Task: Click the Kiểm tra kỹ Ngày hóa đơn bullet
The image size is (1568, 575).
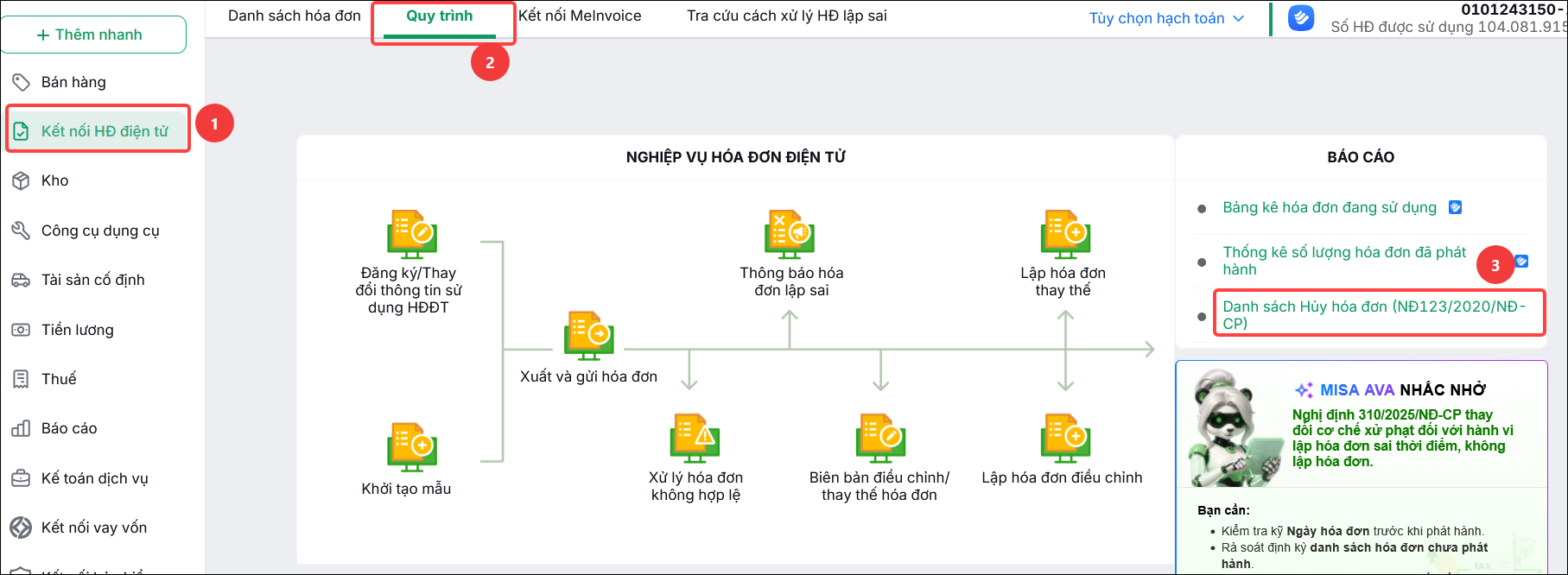Action: tap(1352, 531)
